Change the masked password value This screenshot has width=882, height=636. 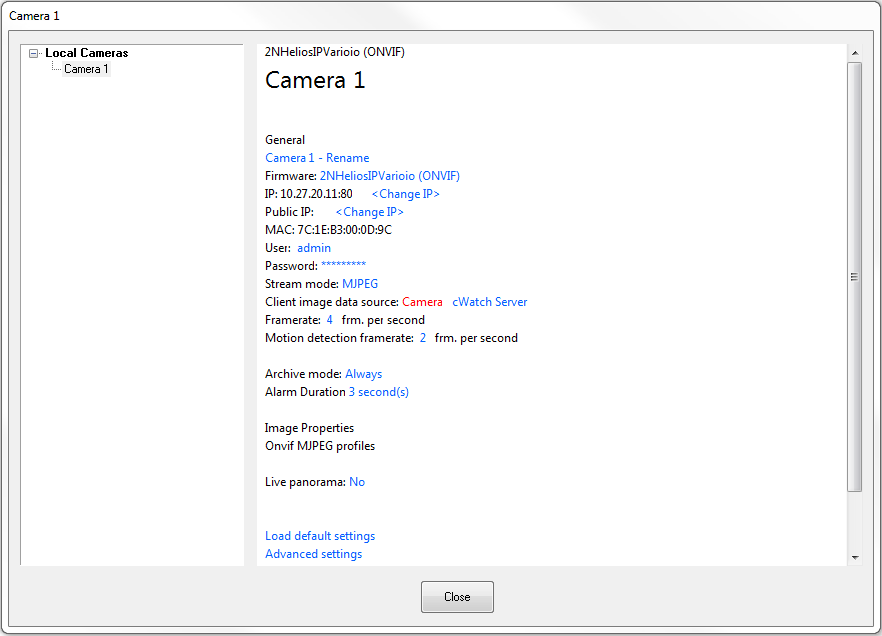point(343,266)
